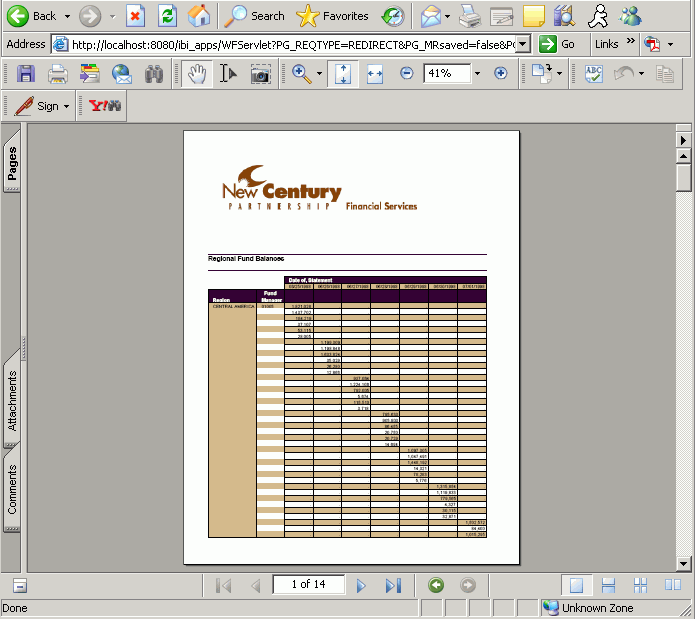Open the Attachments side tab

(12, 400)
